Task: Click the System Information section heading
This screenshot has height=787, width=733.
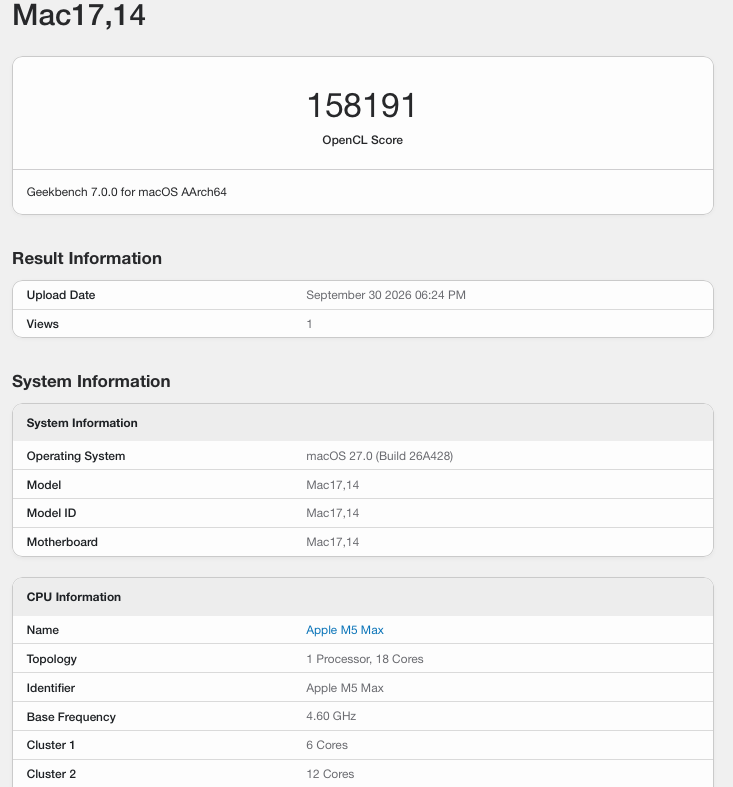Action: pyautogui.click(x=91, y=381)
